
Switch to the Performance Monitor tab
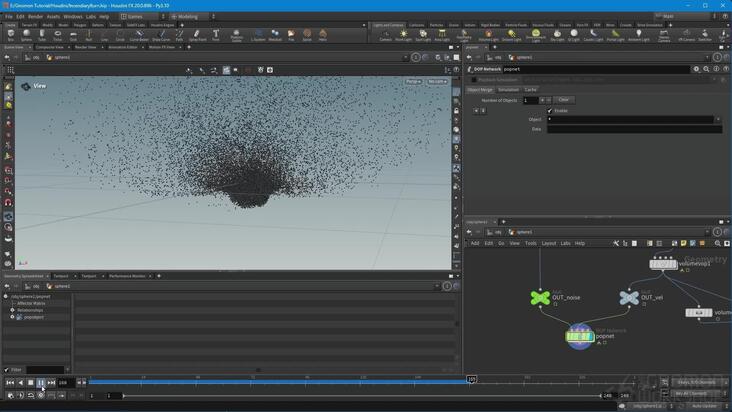click(x=127, y=276)
